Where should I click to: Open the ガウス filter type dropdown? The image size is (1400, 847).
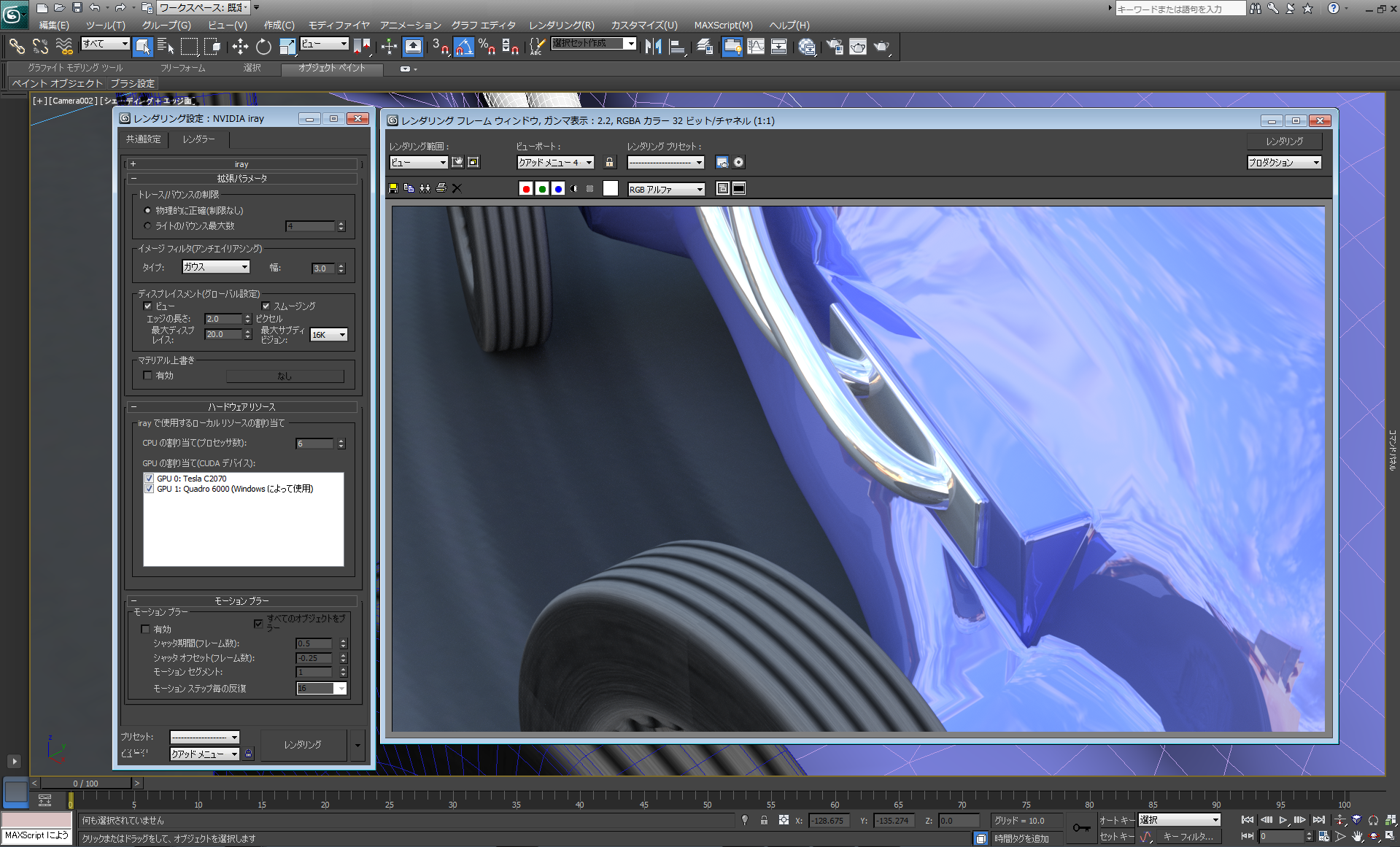[216, 267]
